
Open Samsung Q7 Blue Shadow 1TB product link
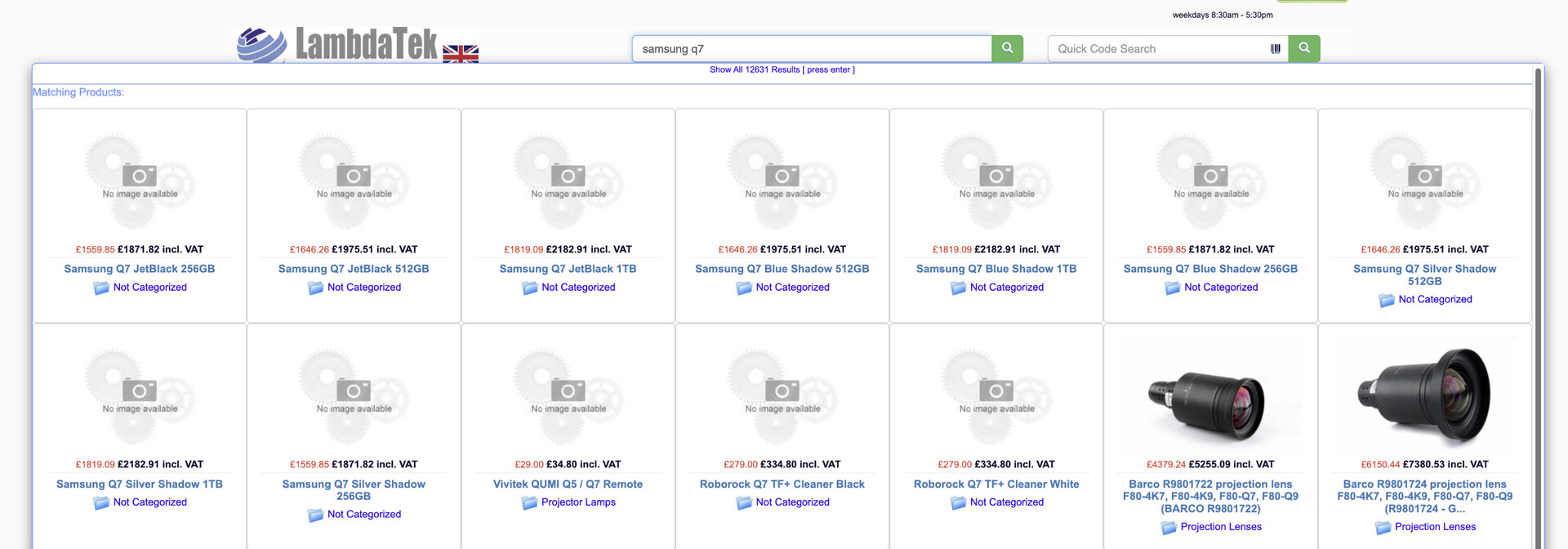(x=996, y=269)
